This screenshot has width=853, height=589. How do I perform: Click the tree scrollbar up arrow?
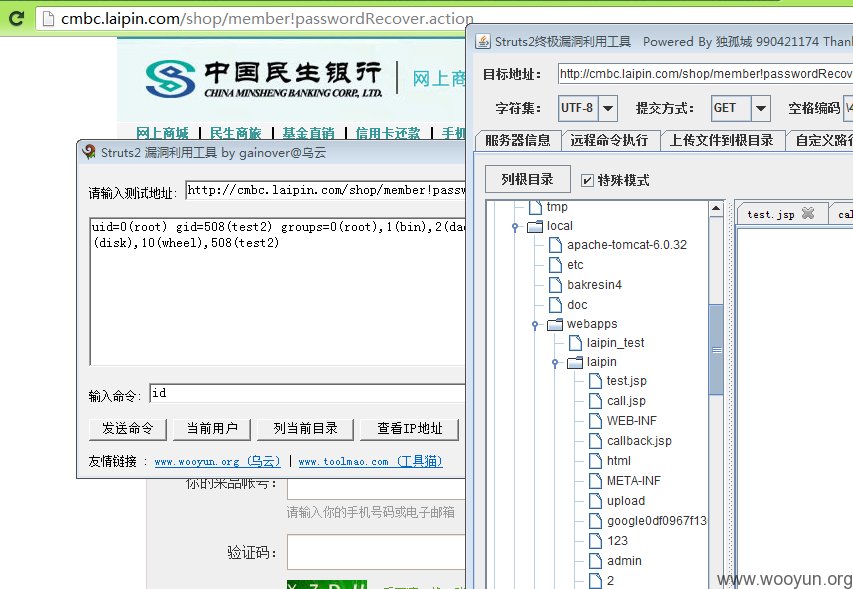click(716, 208)
